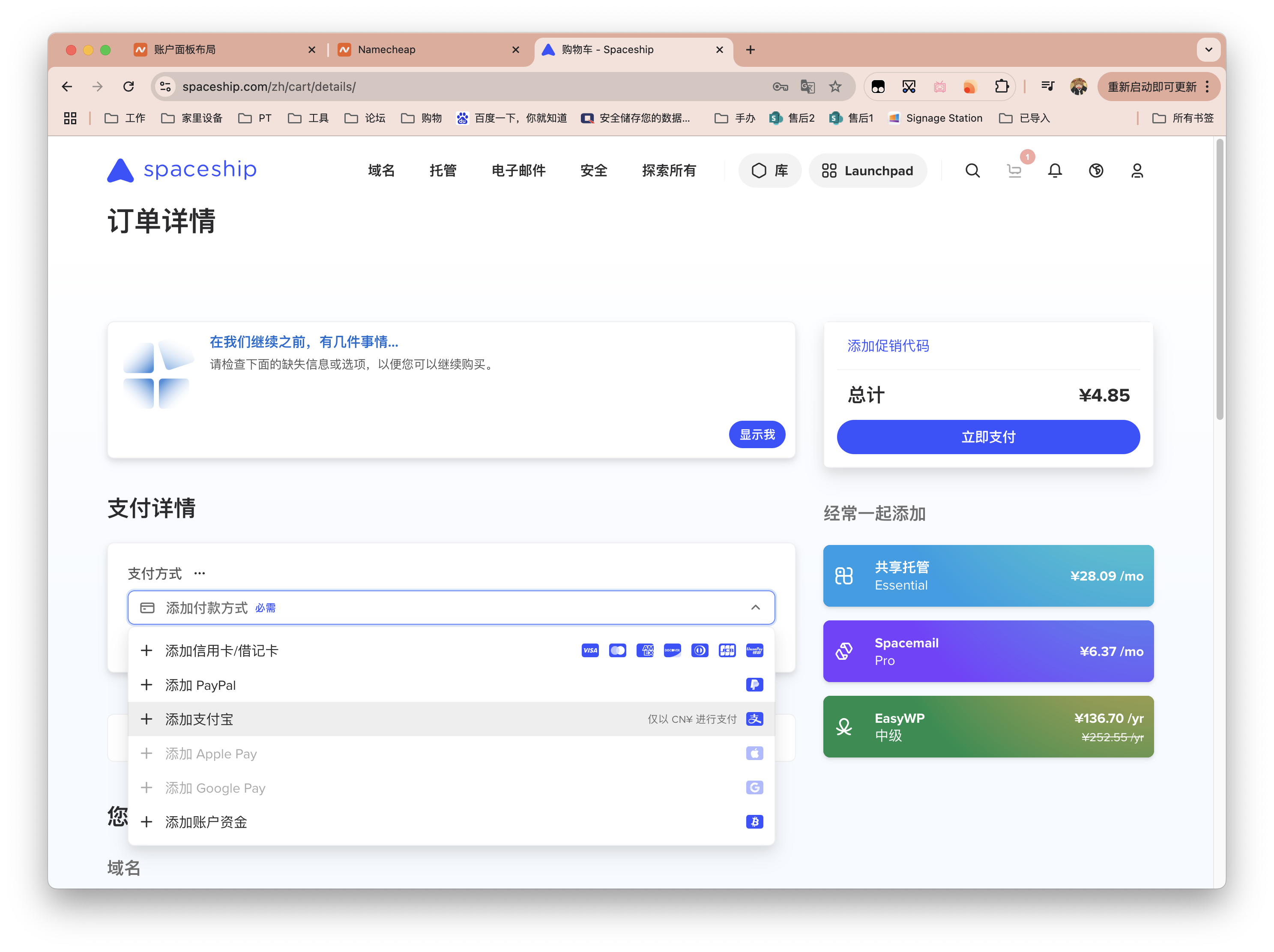
Task: Select 添加账户资金 option
Action: pyautogui.click(x=451, y=822)
